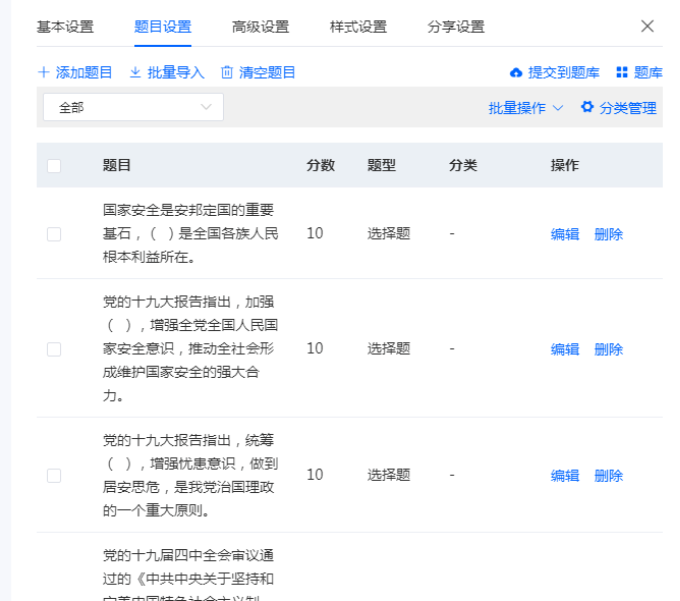Image resolution: width=680 pixels, height=601 pixels.
Task: Click 提交到题库 text link
Action: pyautogui.click(x=563, y=72)
